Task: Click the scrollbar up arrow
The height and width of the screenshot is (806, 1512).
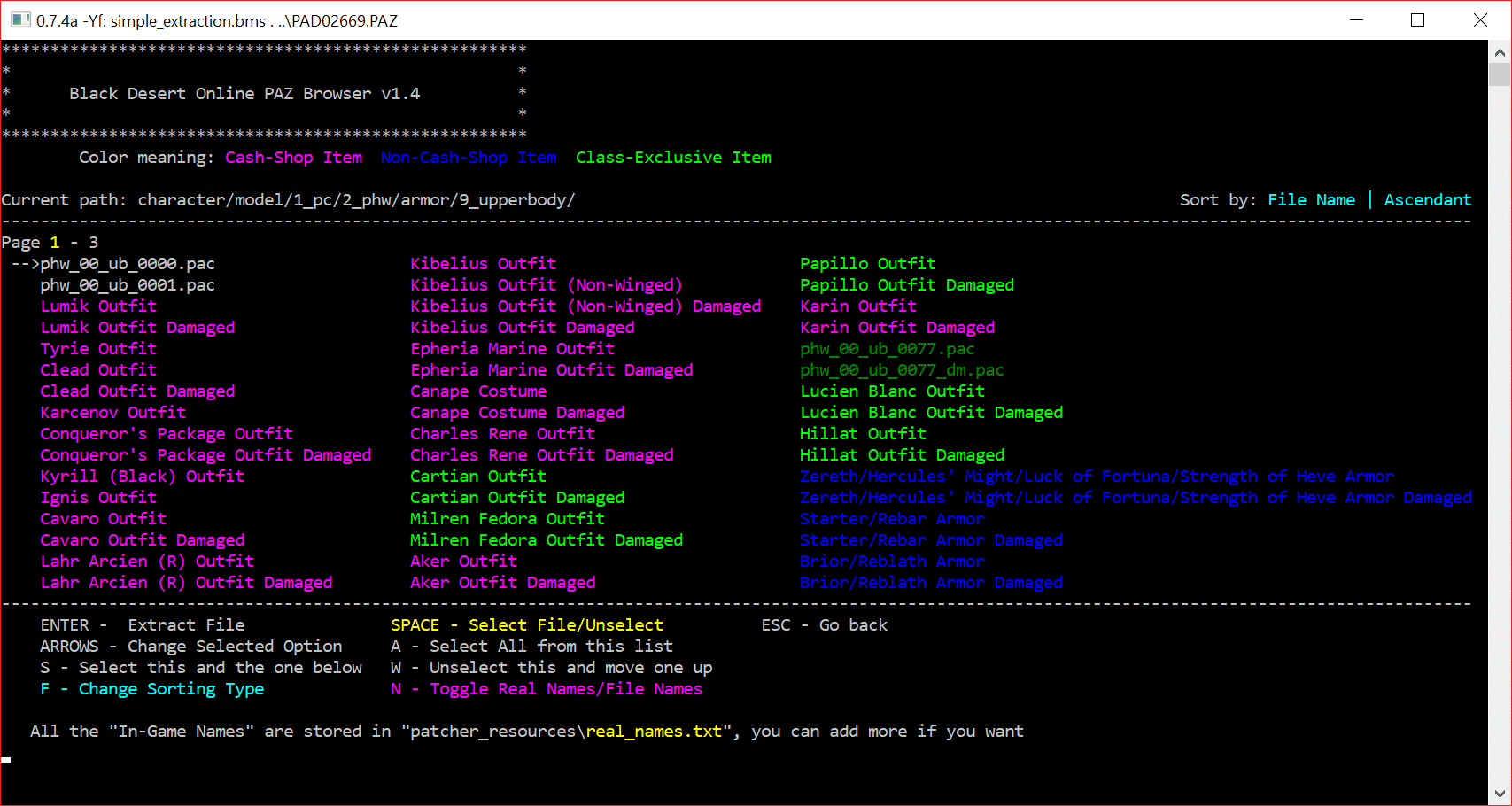Action: click(1500, 53)
